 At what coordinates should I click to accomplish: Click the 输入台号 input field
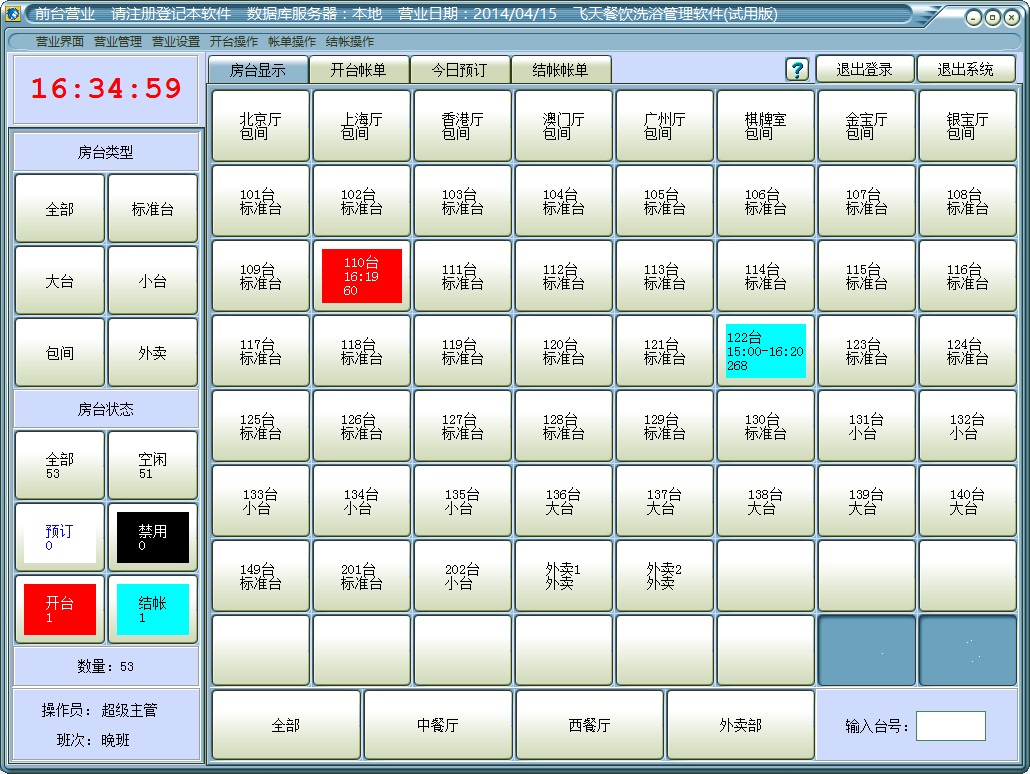point(950,726)
